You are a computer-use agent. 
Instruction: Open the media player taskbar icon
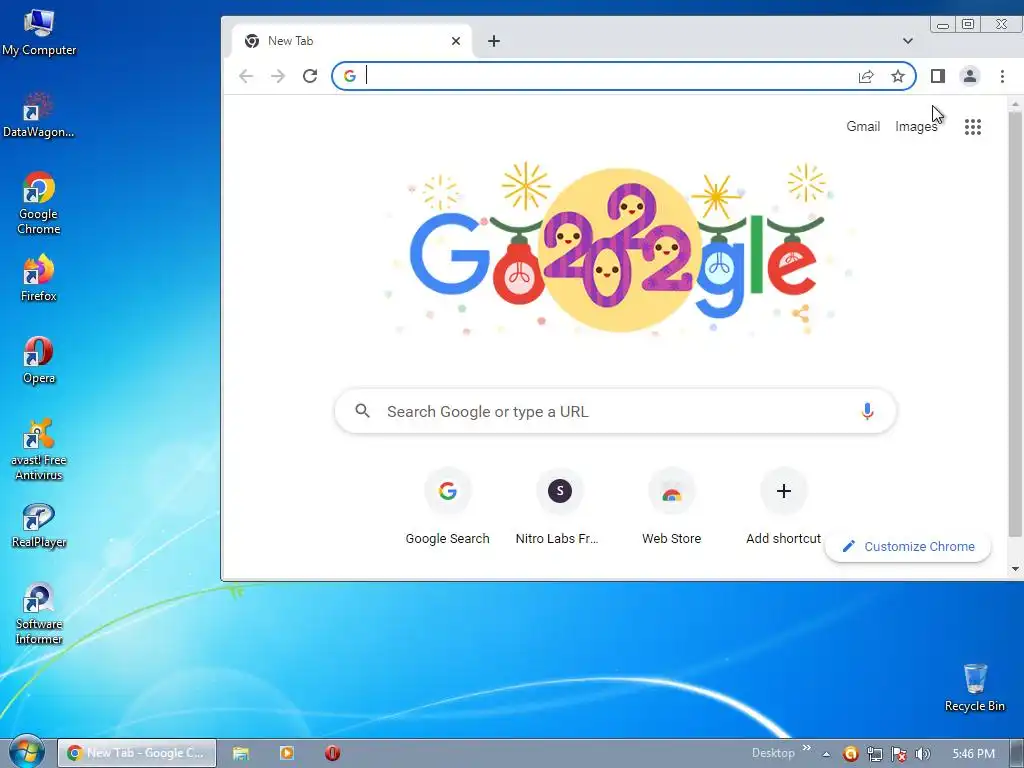[287, 753]
